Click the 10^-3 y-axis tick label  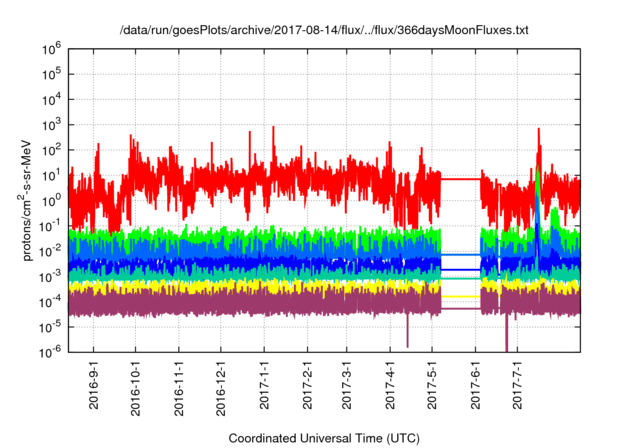tap(51, 277)
